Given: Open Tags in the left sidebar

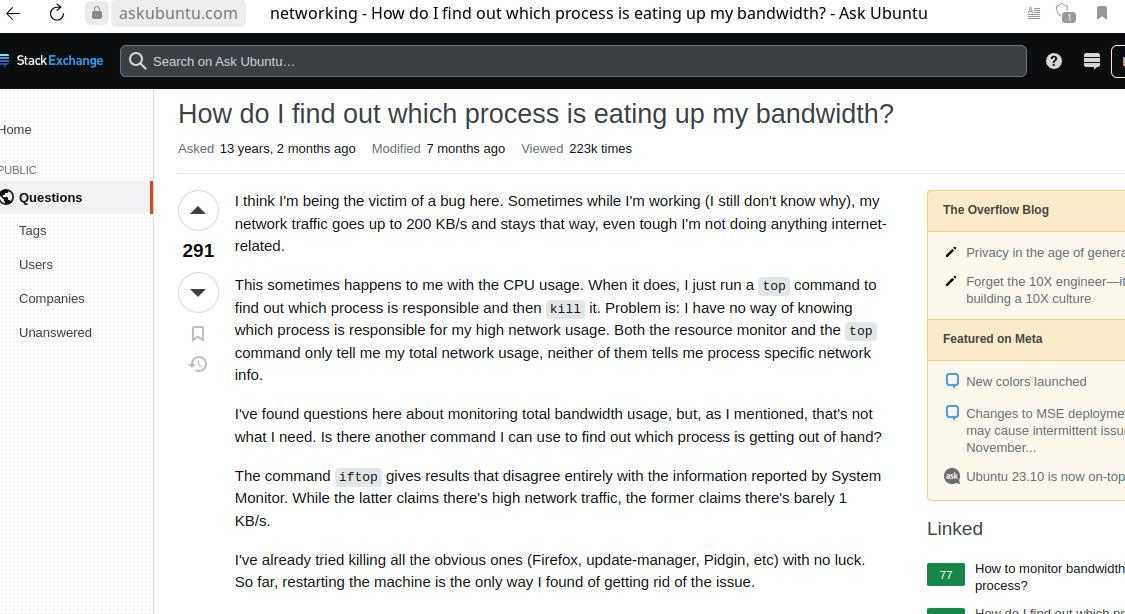Looking at the screenshot, I should point(32,230).
